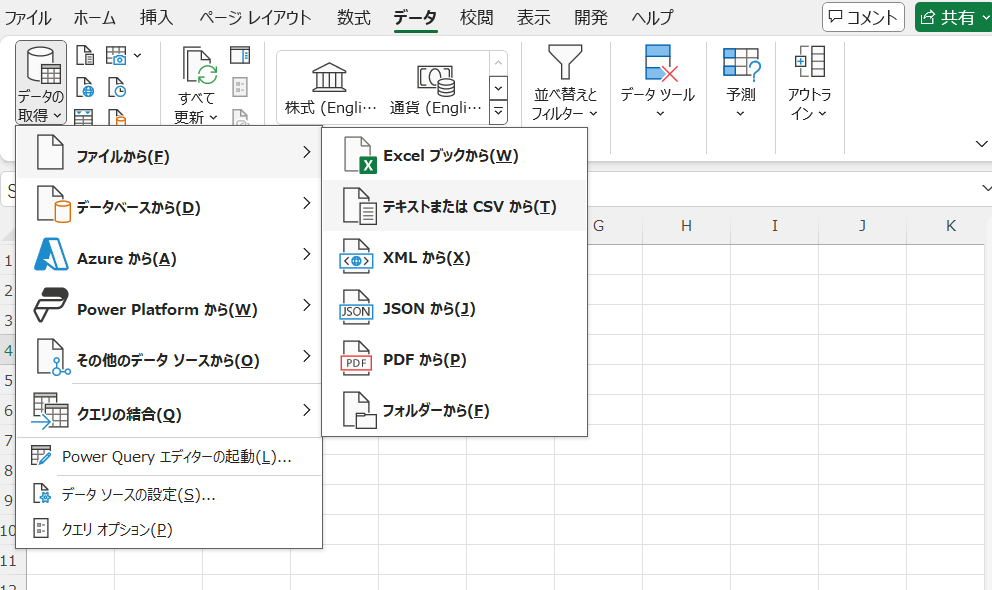Expand Azure から(A) submenu
992x590 pixels.
point(169,255)
